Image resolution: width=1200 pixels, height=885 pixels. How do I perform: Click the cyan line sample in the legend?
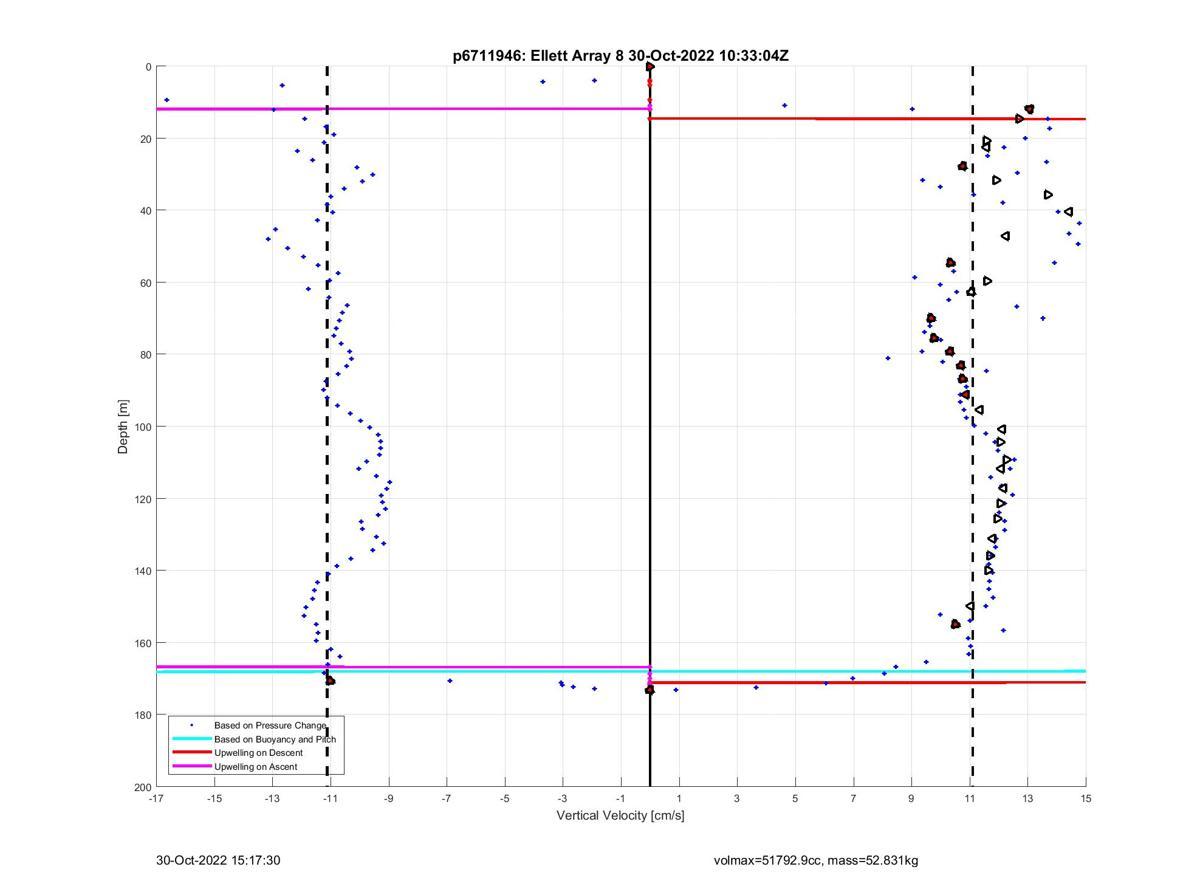[191, 739]
